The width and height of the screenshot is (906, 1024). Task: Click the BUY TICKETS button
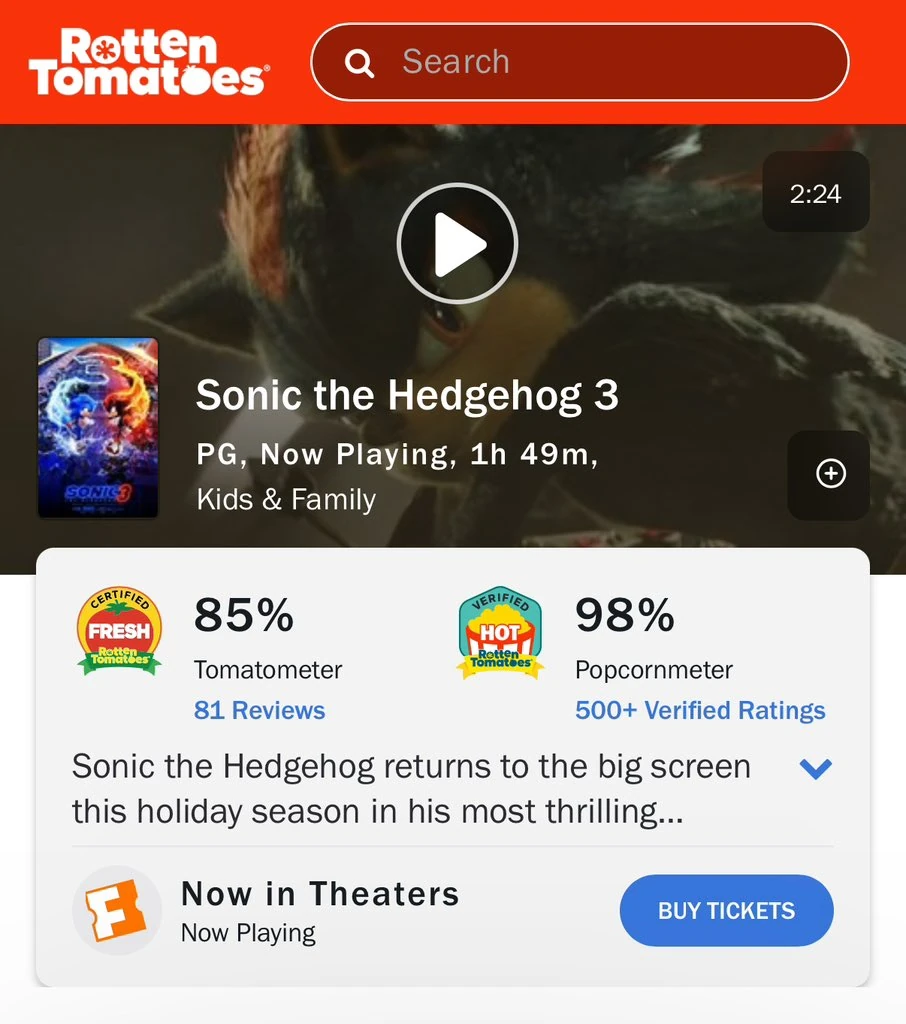point(726,910)
